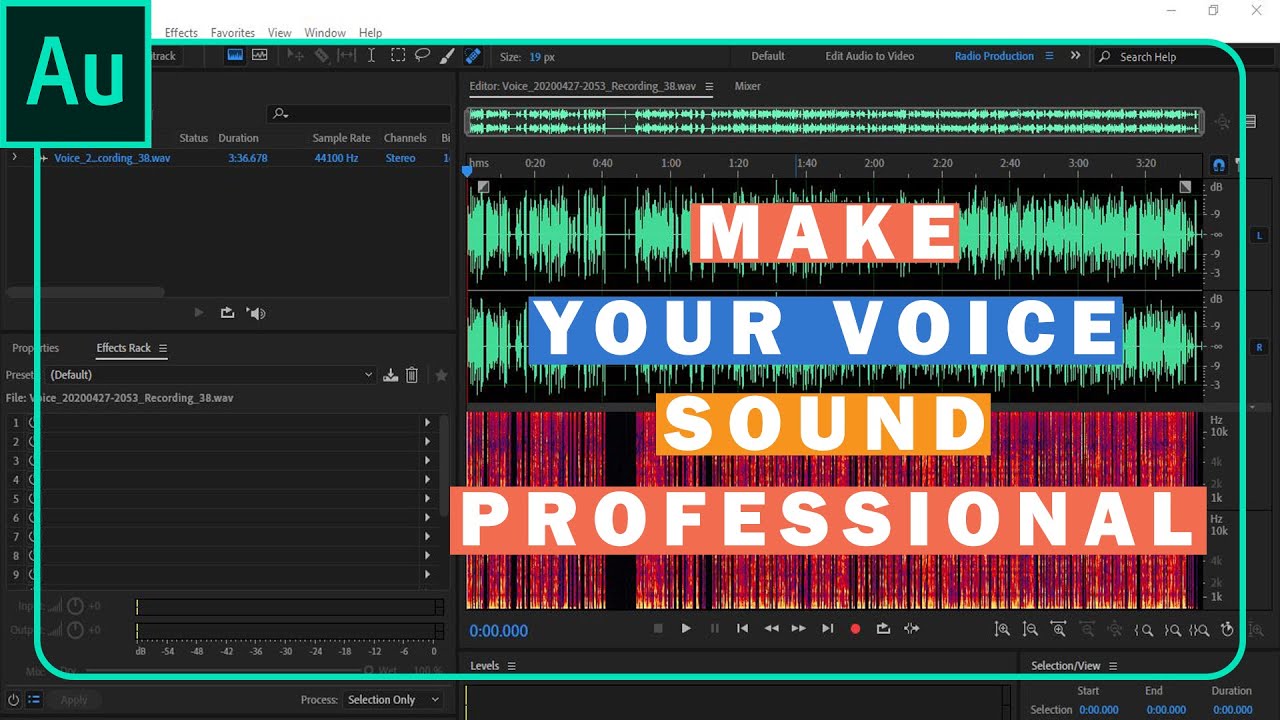Zoom in time in the editor
This screenshot has width=1280, height=720.
click(x=1058, y=629)
